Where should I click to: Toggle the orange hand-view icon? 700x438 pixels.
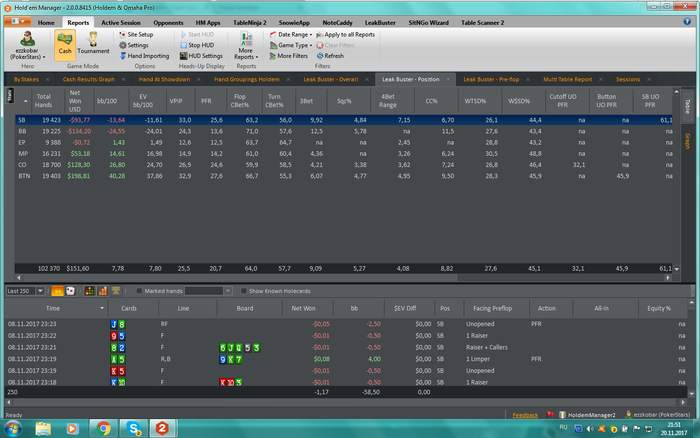[x=58, y=291]
